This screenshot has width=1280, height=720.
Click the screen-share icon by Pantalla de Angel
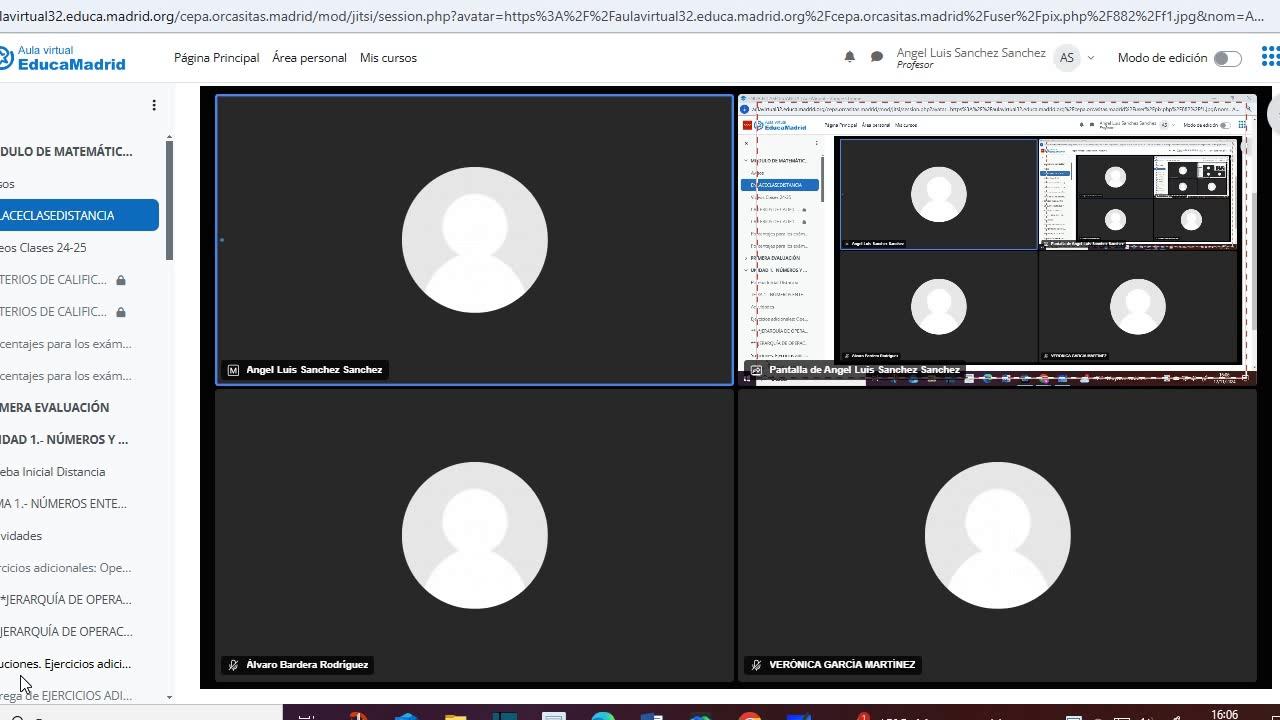756,370
